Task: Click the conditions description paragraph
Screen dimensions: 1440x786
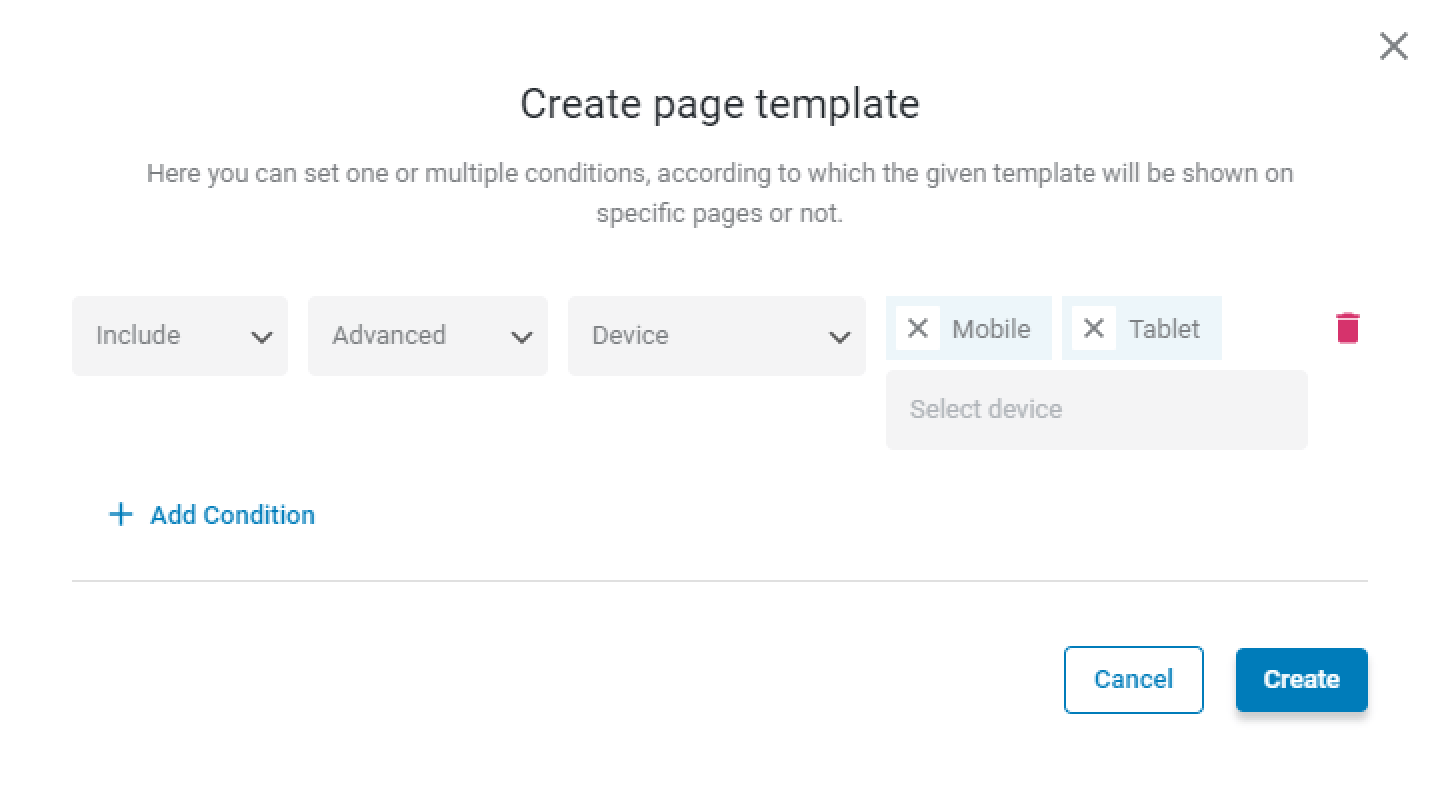Action: tap(720, 193)
